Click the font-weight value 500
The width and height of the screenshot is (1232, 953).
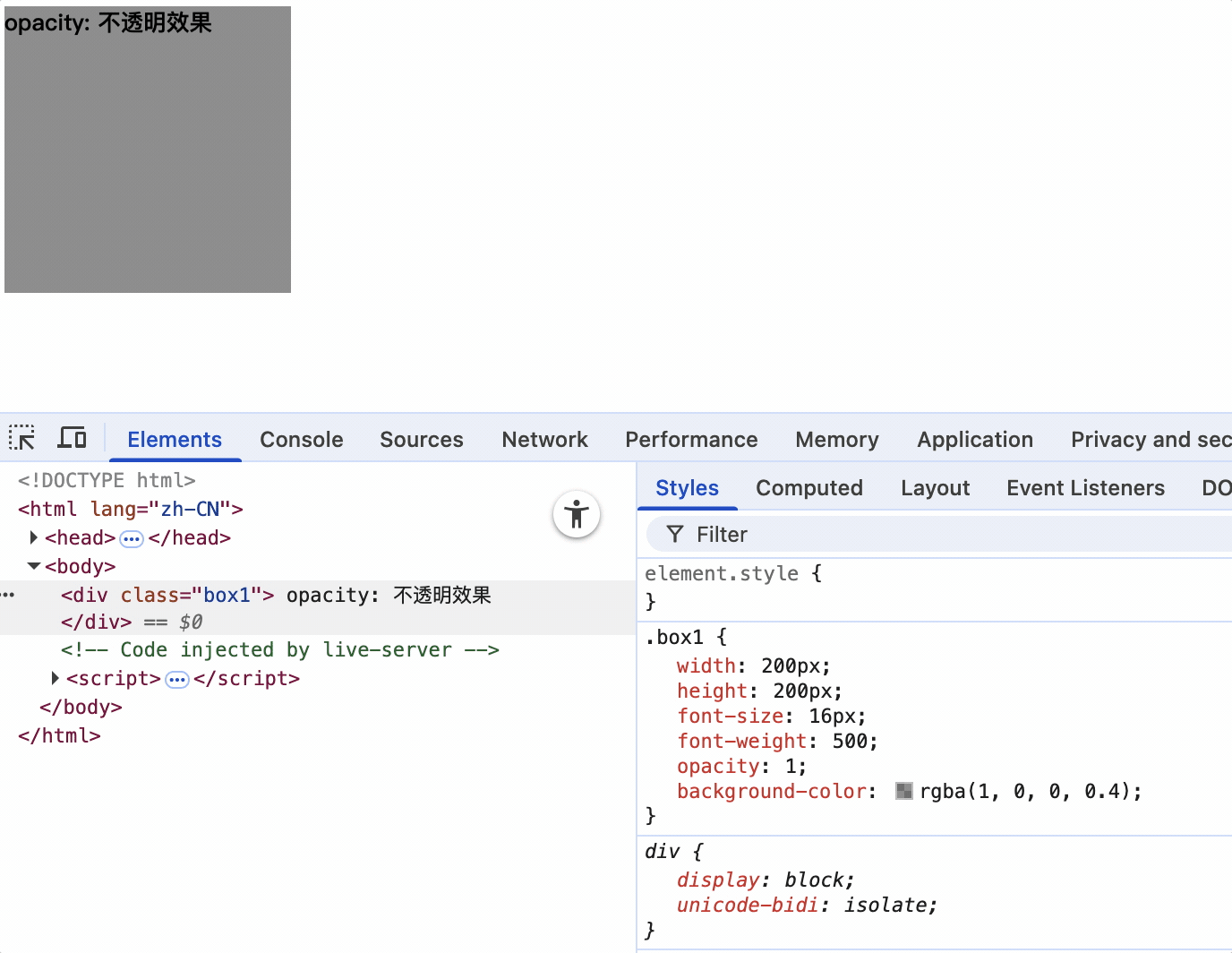[x=850, y=741]
